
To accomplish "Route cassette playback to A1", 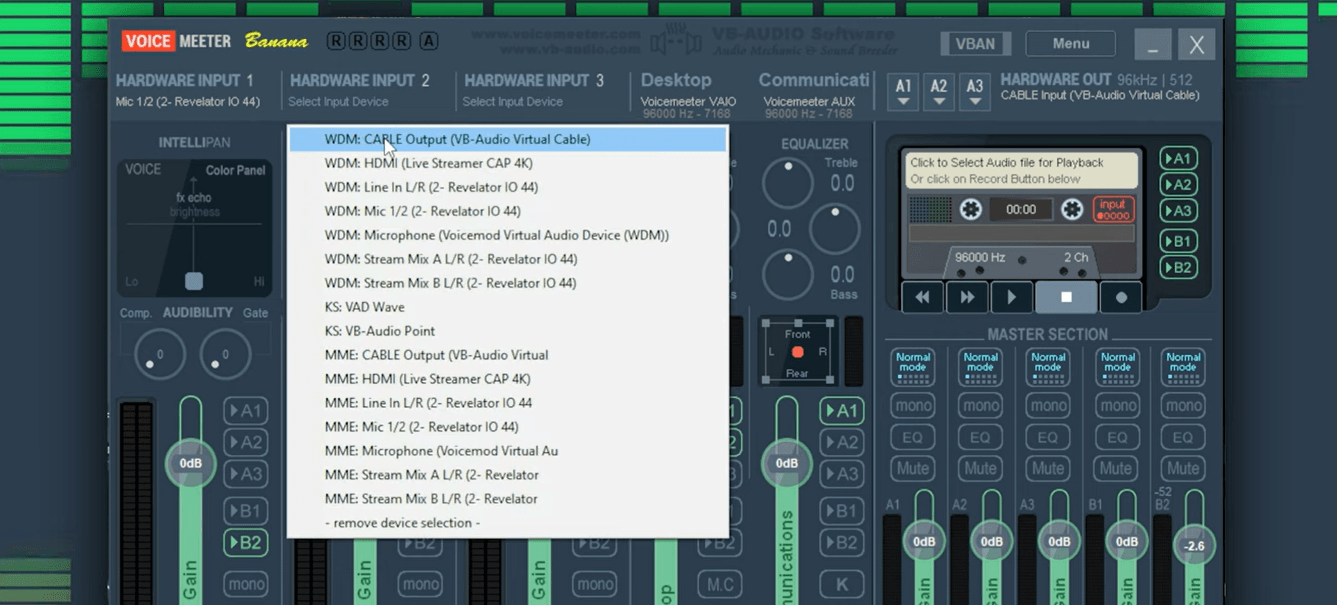I will [1179, 159].
